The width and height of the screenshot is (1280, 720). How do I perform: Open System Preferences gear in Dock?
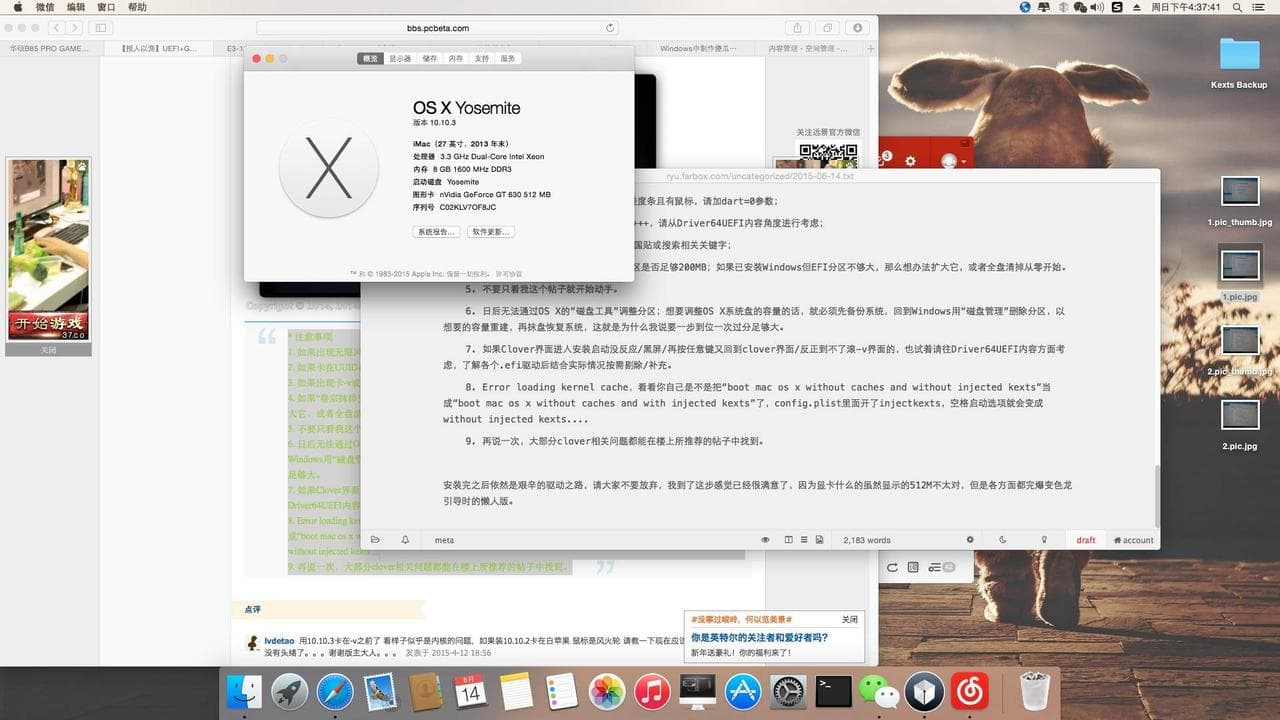point(788,691)
